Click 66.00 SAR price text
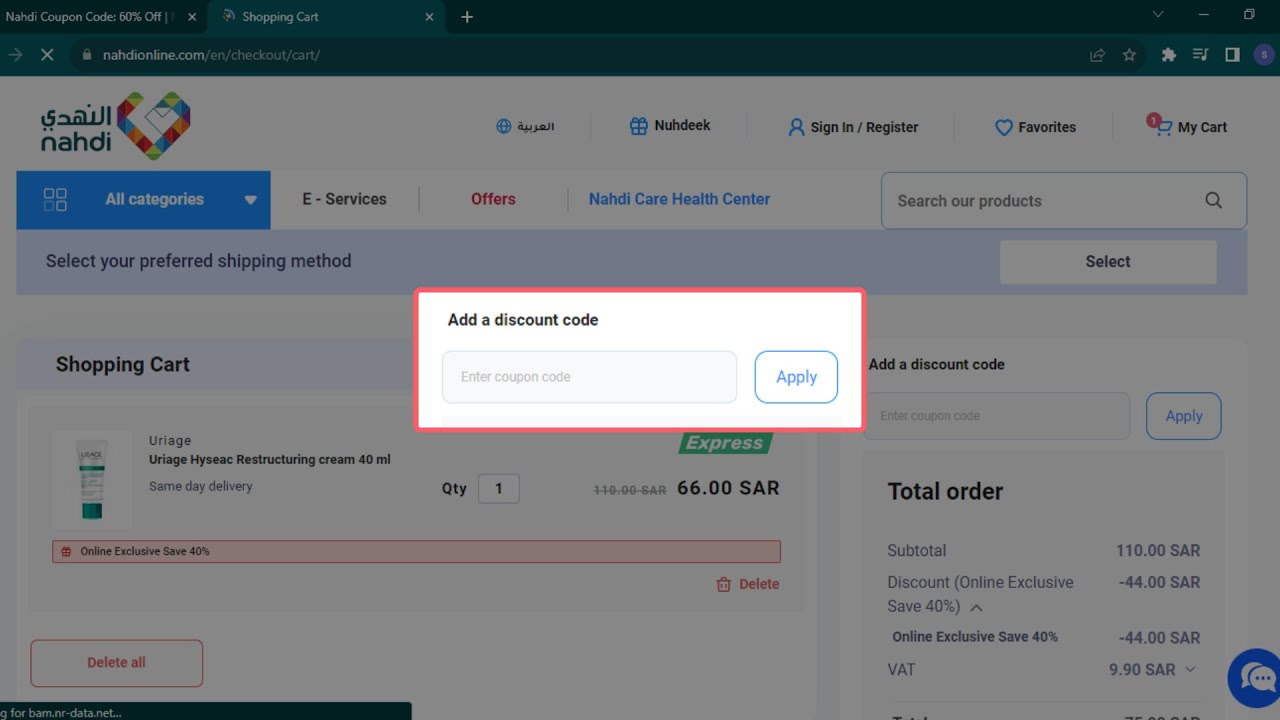The image size is (1280, 720). pyautogui.click(x=728, y=488)
